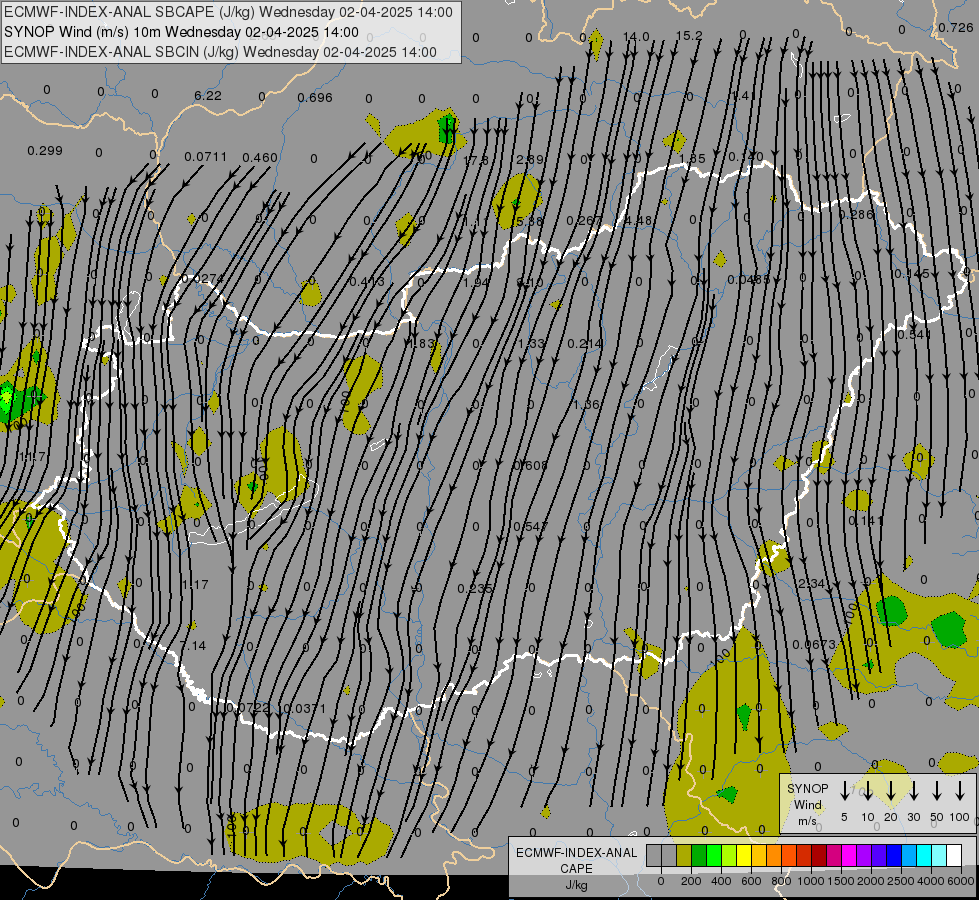Screen dimensions: 979x900
Task: Click the map value 0.413
Action: pos(367,282)
